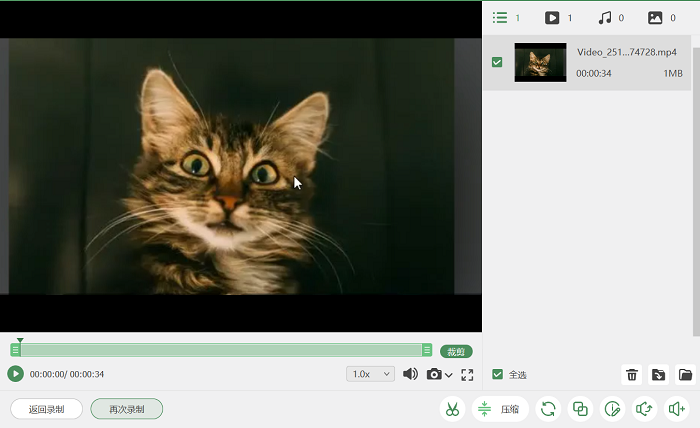Toggle the 全选 select all checkbox
This screenshot has height=428, width=700.
coord(497,374)
